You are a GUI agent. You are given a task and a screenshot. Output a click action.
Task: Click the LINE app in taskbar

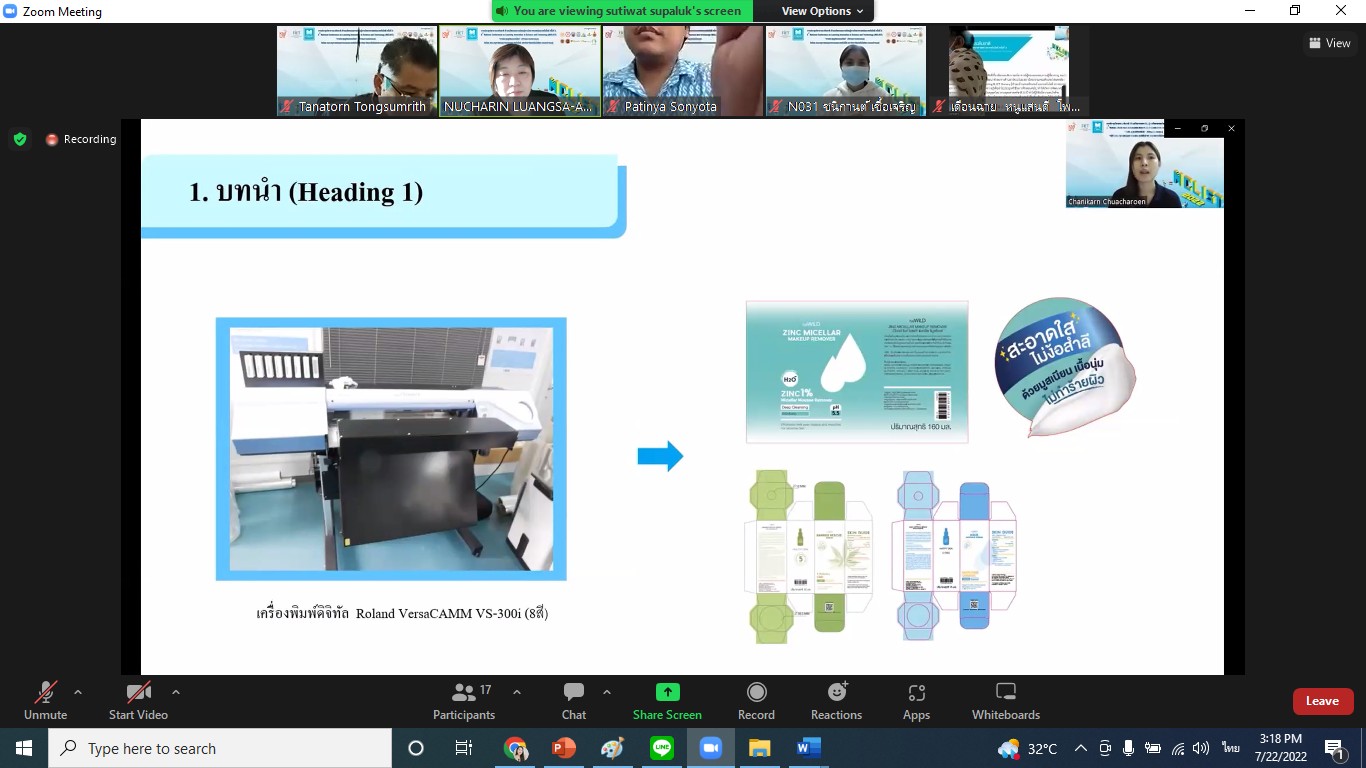662,748
